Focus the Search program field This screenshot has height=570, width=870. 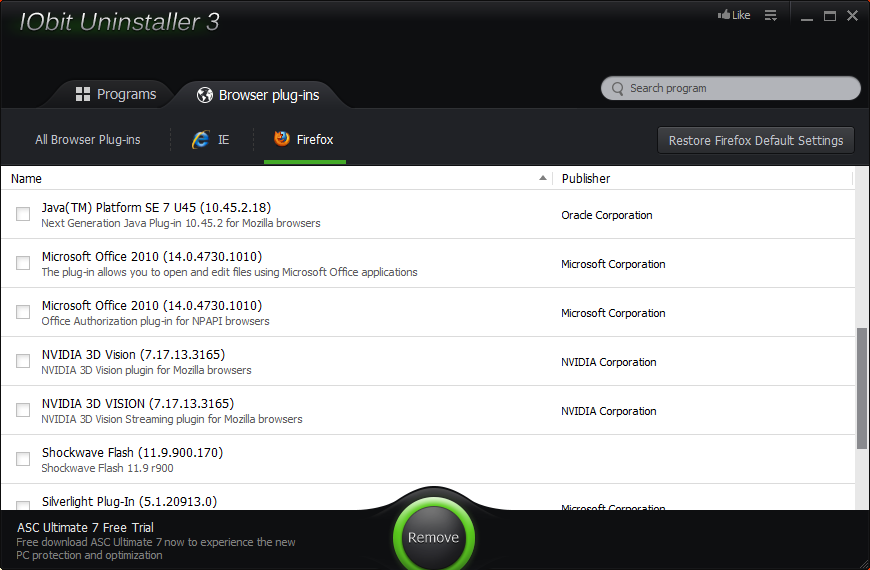(731, 88)
